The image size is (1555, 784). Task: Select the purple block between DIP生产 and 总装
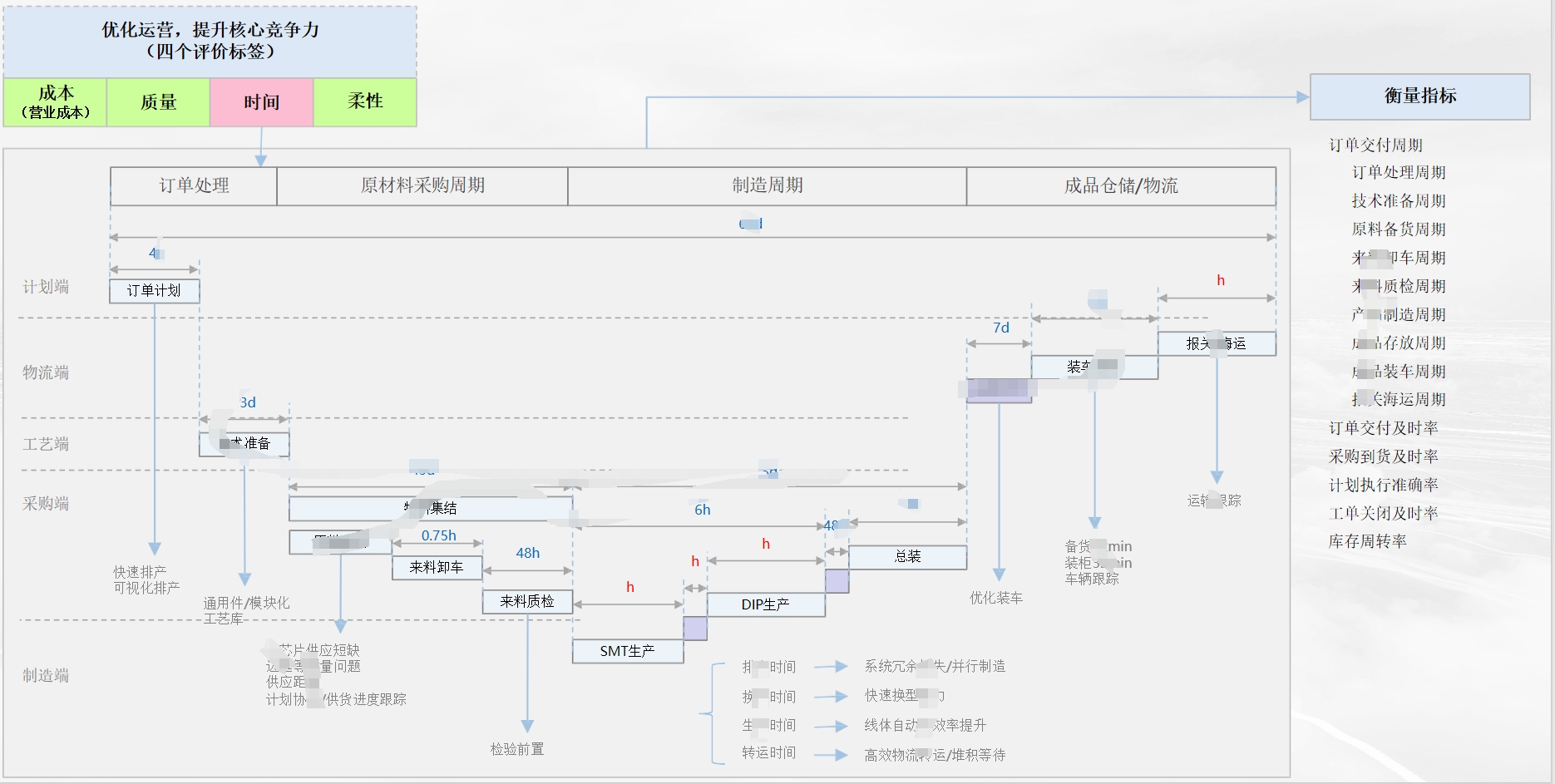[837, 581]
